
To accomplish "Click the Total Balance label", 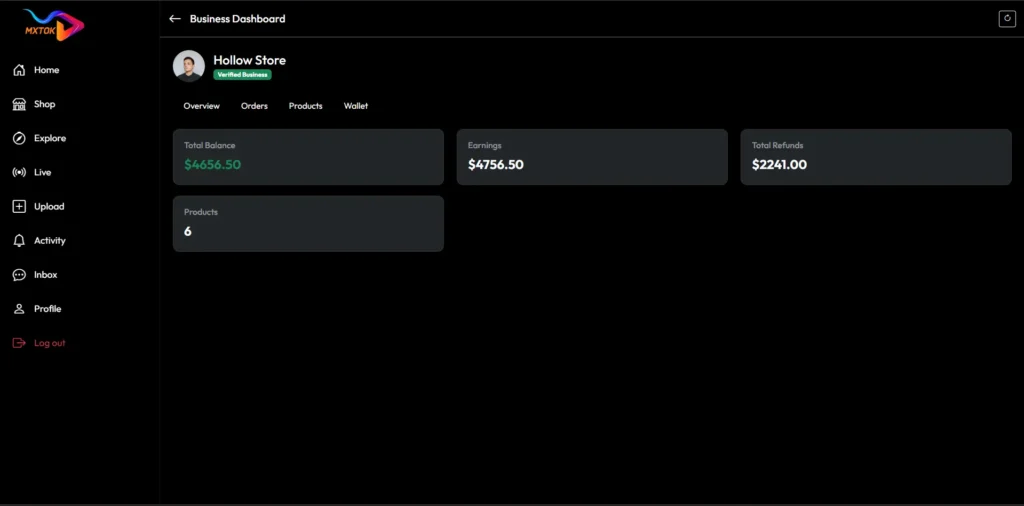I will [x=210, y=146].
